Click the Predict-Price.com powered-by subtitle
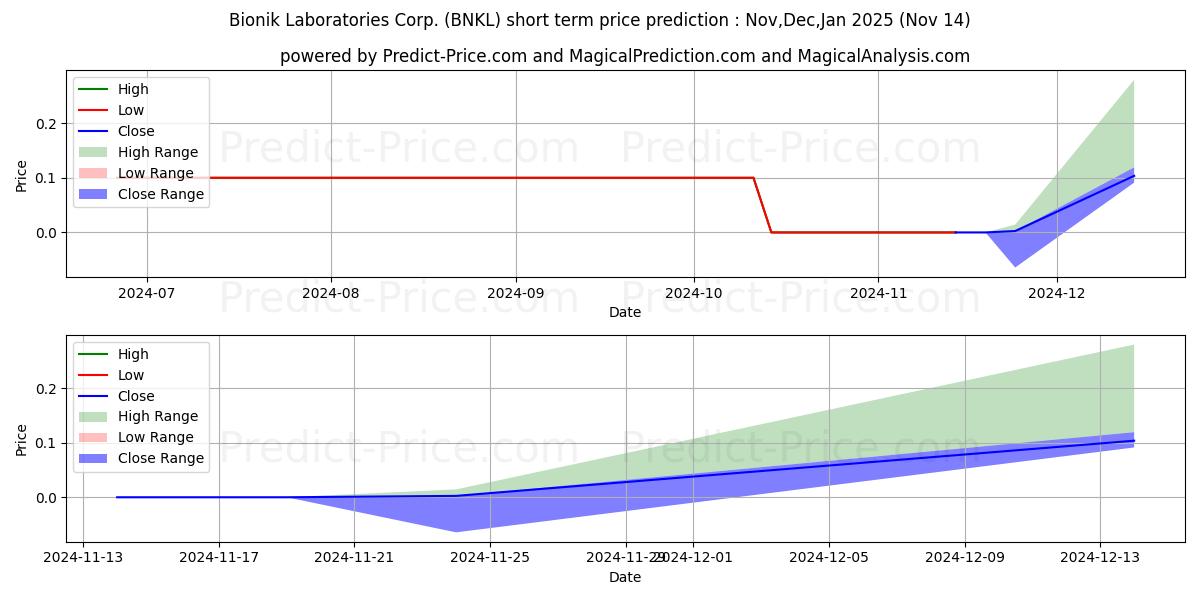 click(x=625, y=56)
